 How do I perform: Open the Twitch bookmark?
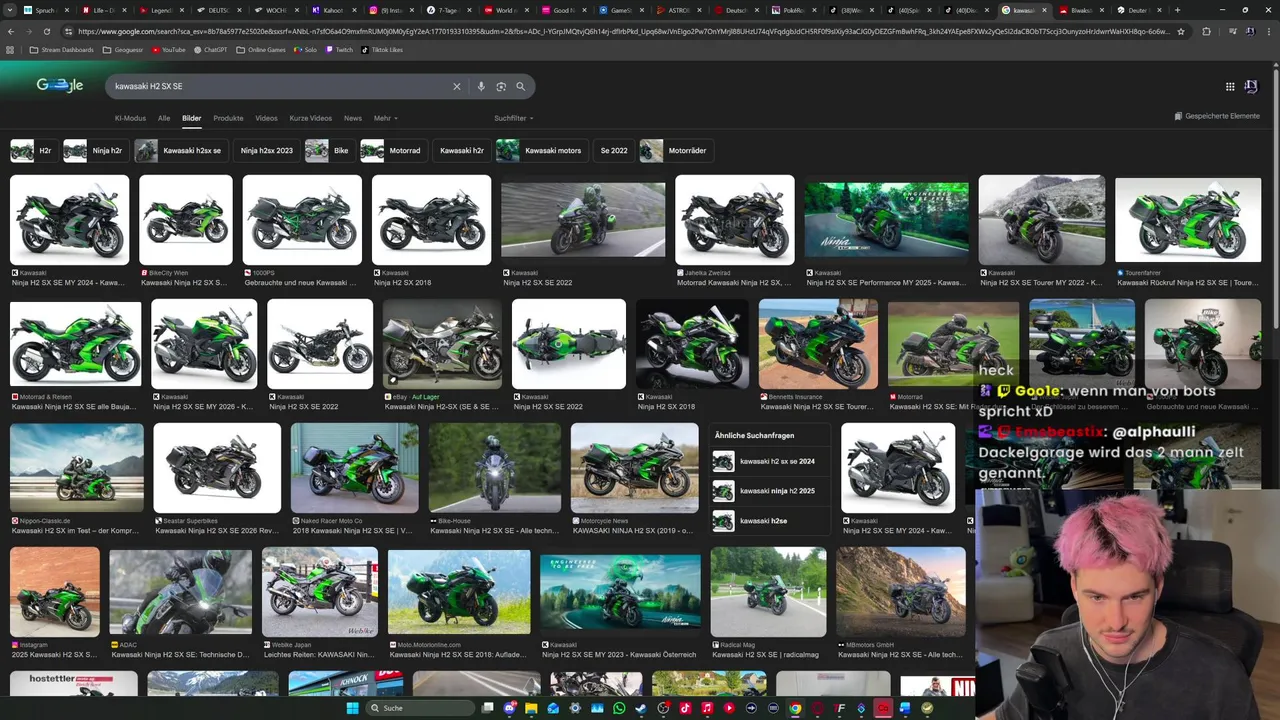click(x=339, y=49)
